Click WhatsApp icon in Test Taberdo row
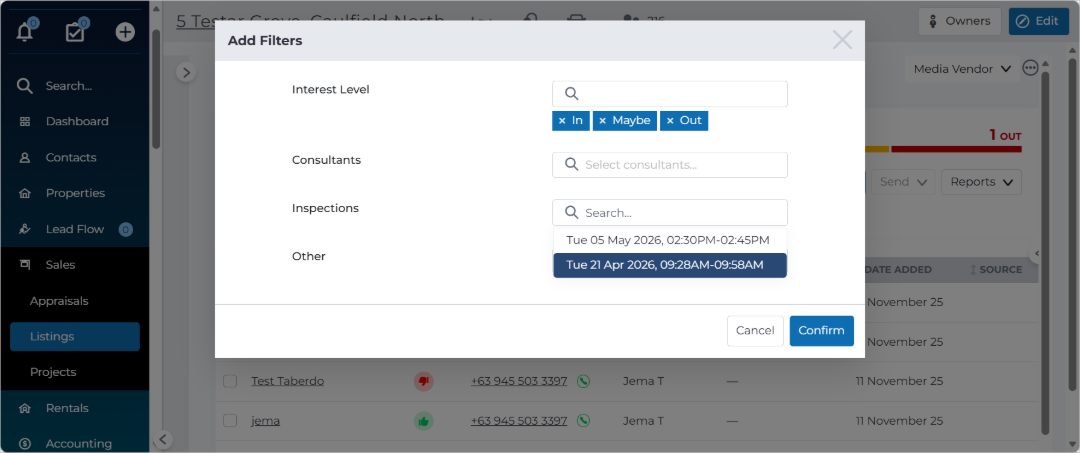 click(583, 381)
